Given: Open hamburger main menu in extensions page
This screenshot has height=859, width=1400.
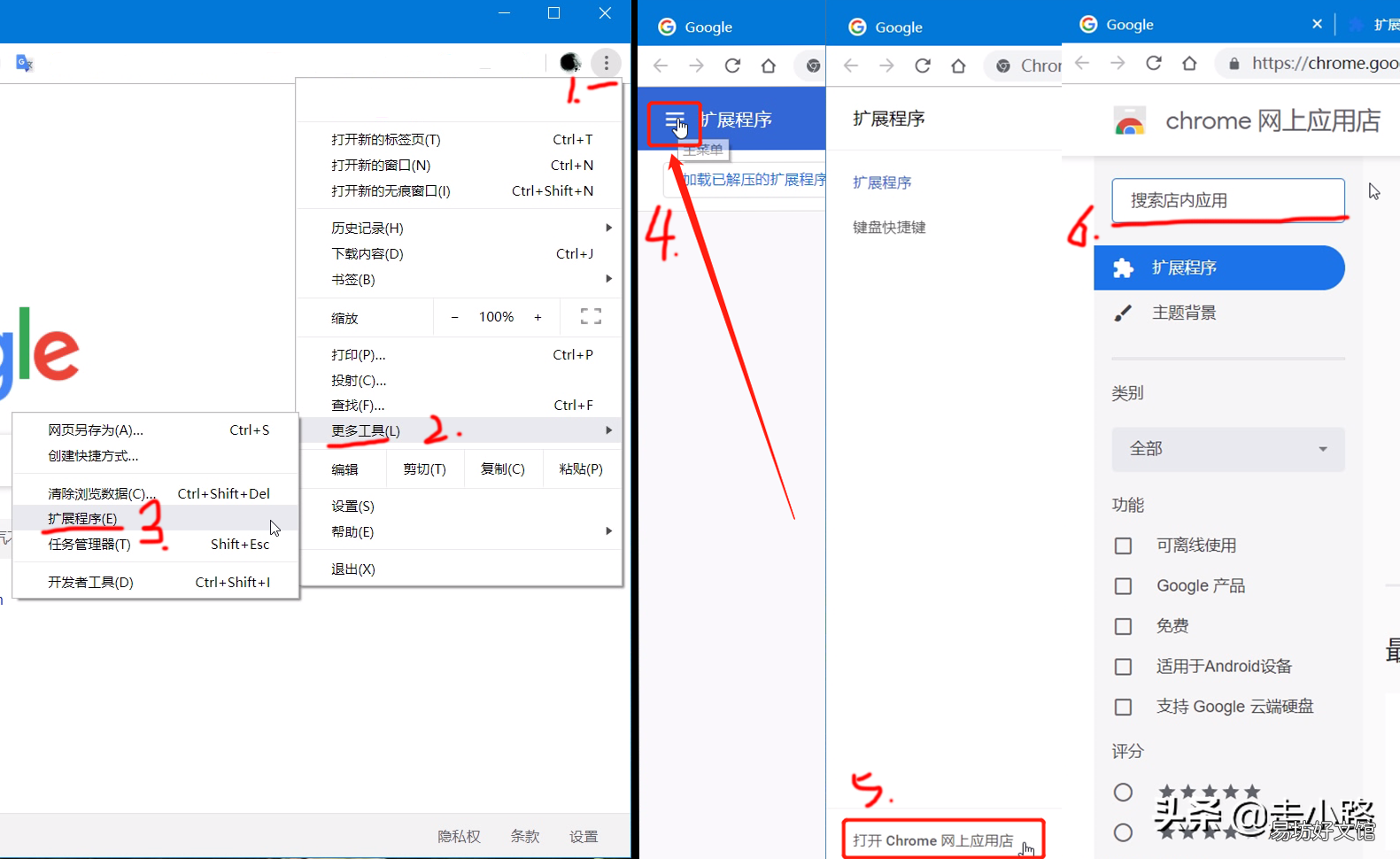Looking at the screenshot, I should (x=674, y=121).
